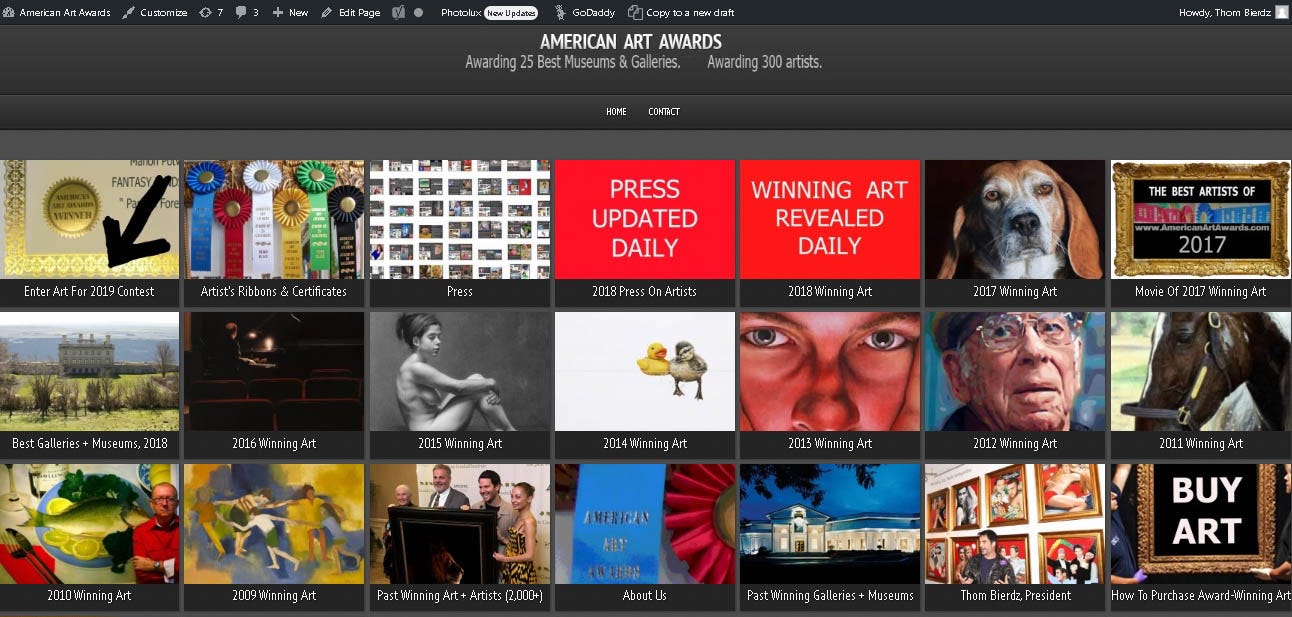Select the 2014 Winning Art caption

[645, 444]
